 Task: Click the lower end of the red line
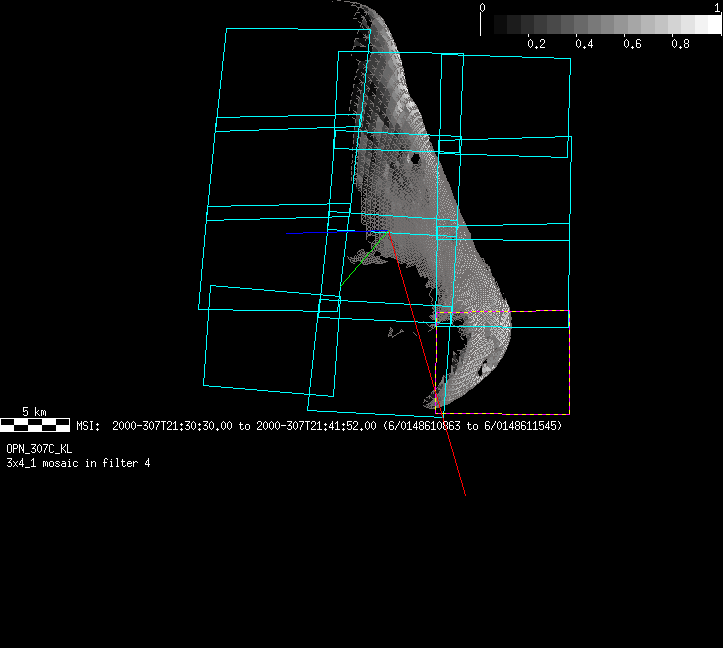click(464, 492)
